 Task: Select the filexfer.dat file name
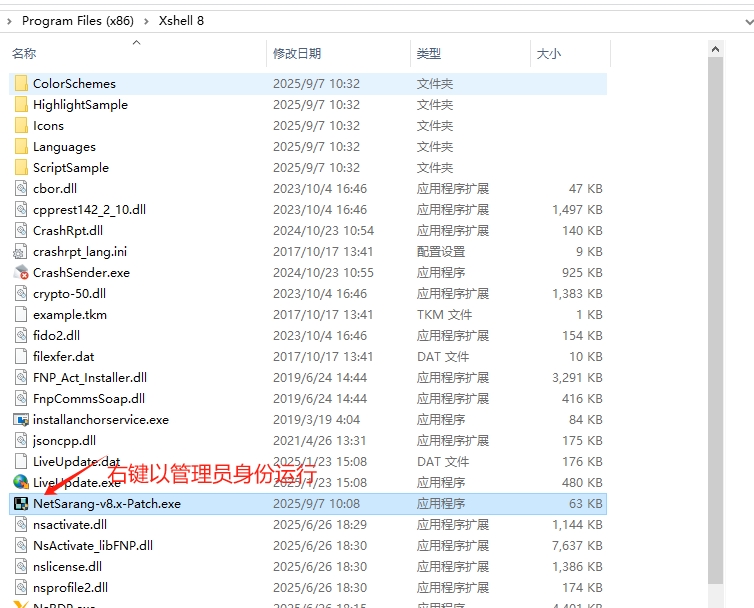(63, 356)
